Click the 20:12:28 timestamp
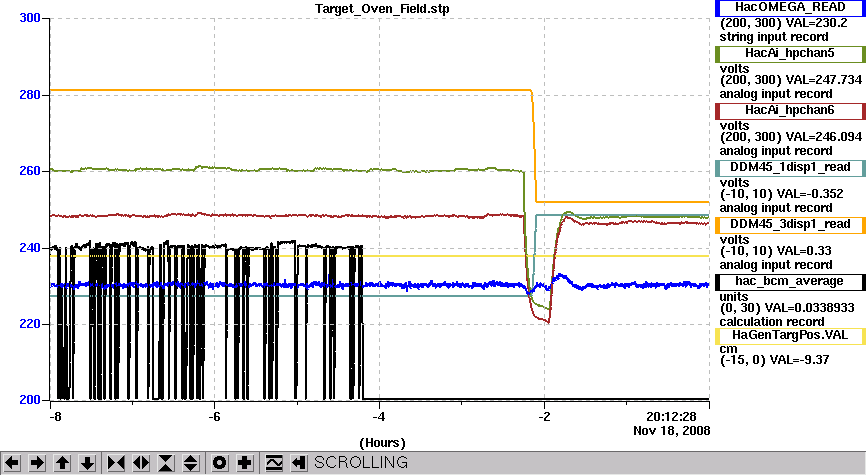Image resolution: width=866 pixels, height=475 pixels. [672, 417]
